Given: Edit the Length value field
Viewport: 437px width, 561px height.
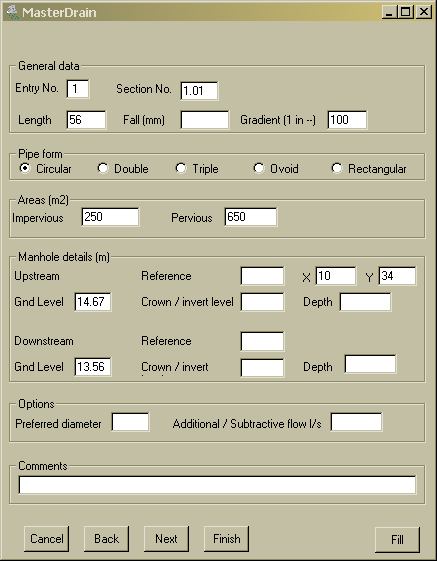Looking at the screenshot, I should tap(86, 120).
